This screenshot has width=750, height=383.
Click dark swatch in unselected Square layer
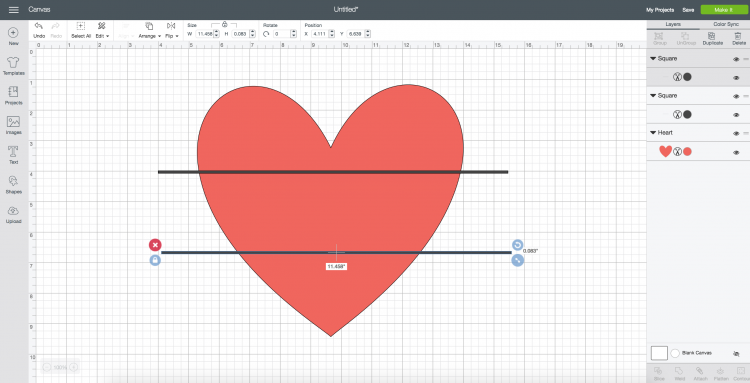687,114
